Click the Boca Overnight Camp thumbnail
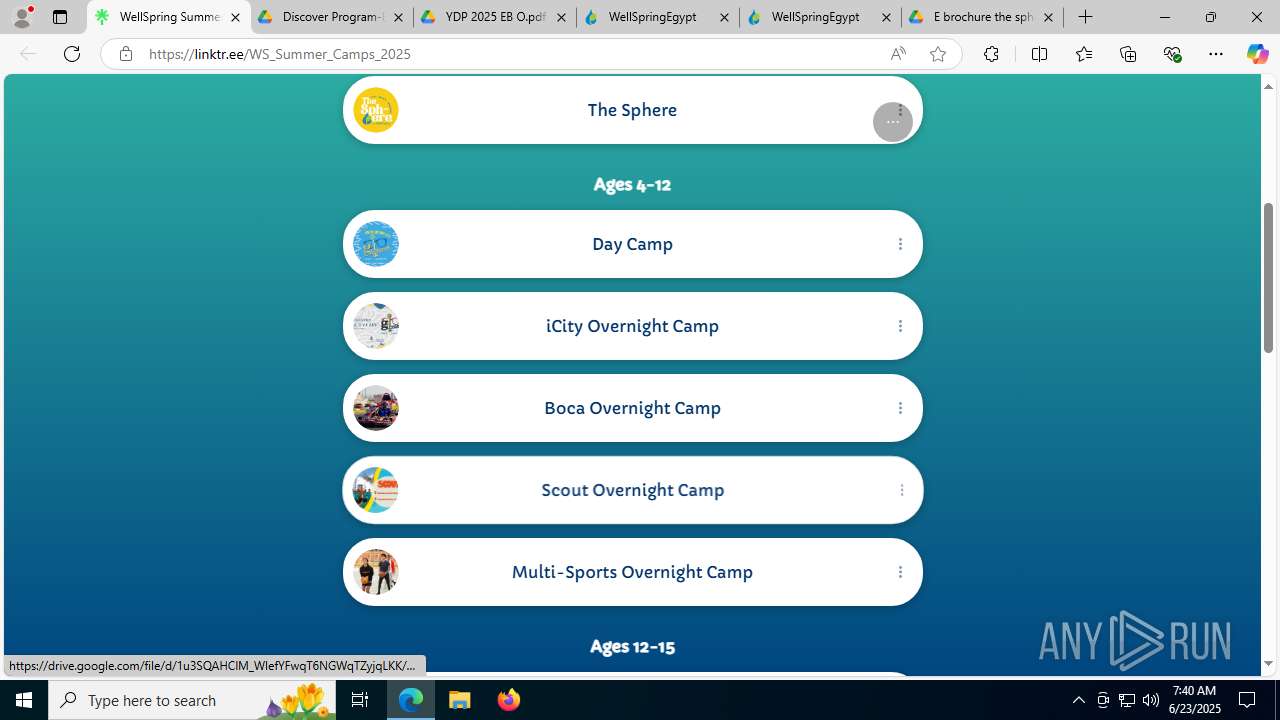 click(376, 408)
